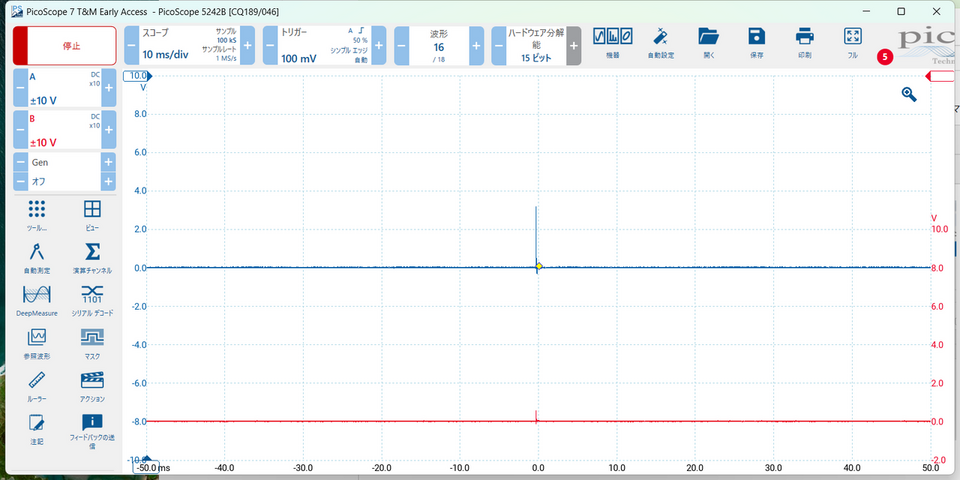Open the シリアル デコード serial decoding tool
The image size is (960, 480).
(x=92, y=299)
